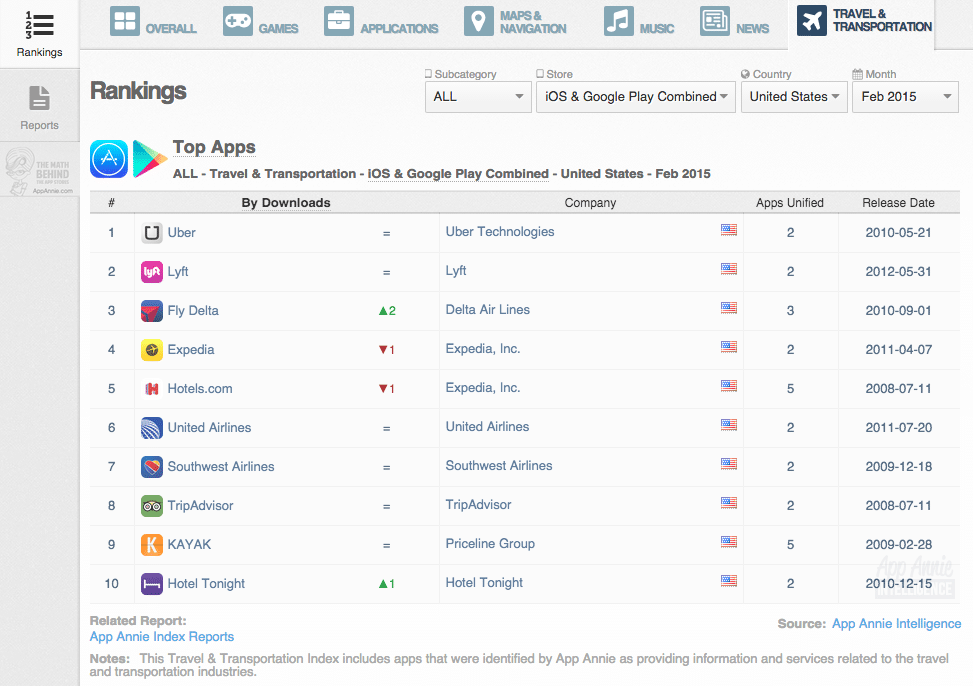Open Priceline Group company link
Viewport: 973px width, 686px height.
pos(490,544)
